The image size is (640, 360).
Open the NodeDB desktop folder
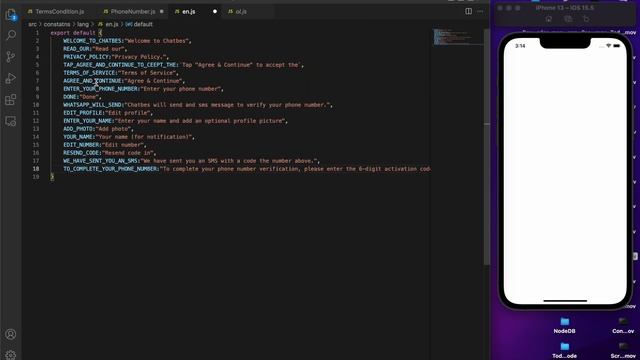click(564, 325)
